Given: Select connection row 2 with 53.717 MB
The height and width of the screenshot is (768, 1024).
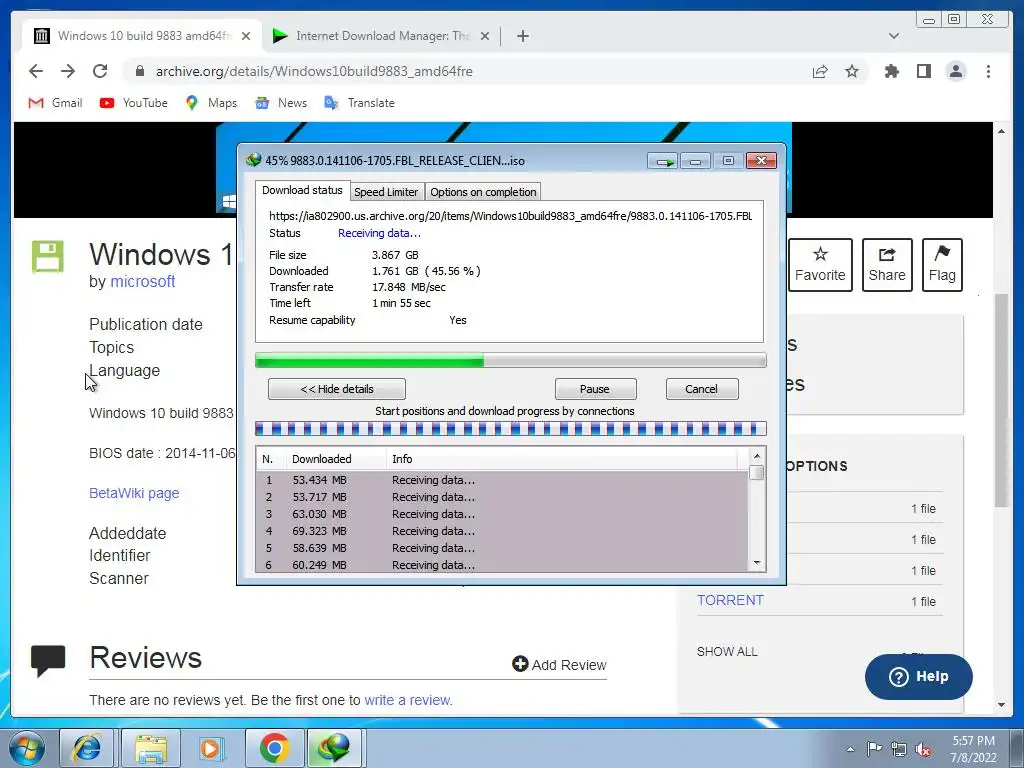Looking at the screenshot, I should (x=502, y=497).
